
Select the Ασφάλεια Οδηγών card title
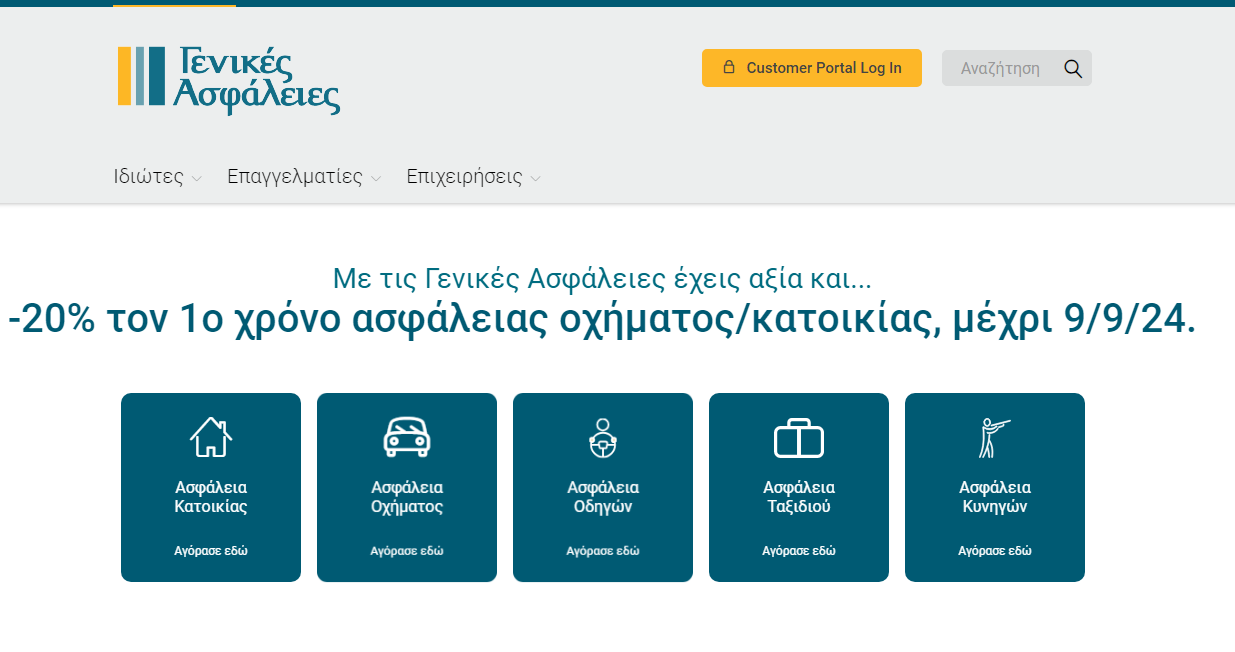pos(603,497)
